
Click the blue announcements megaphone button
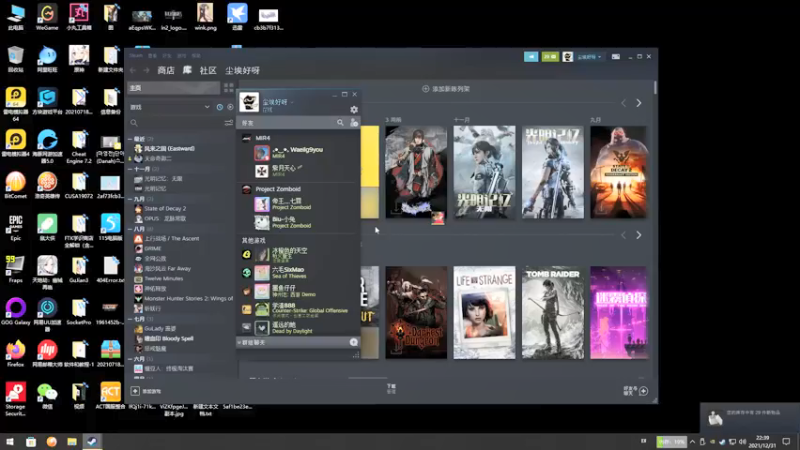[x=531, y=57]
